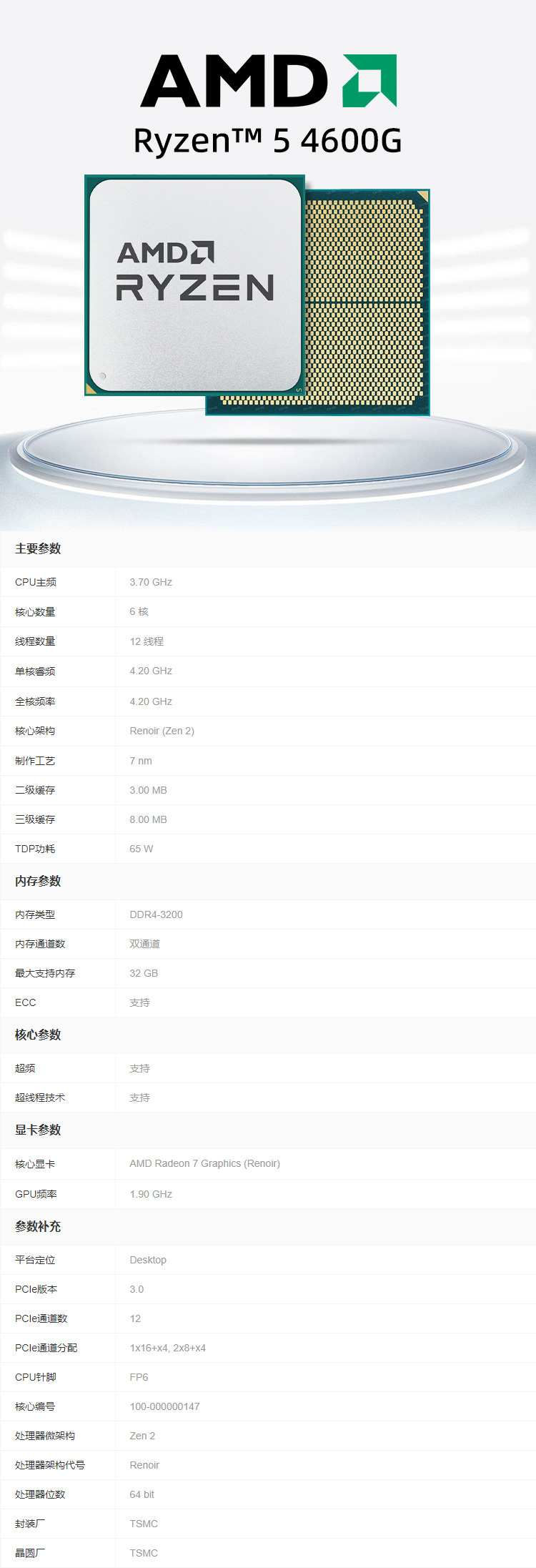This screenshot has height=1568, width=536.
Task: Click the 核心数量 value 6 核
Action: click(x=139, y=611)
